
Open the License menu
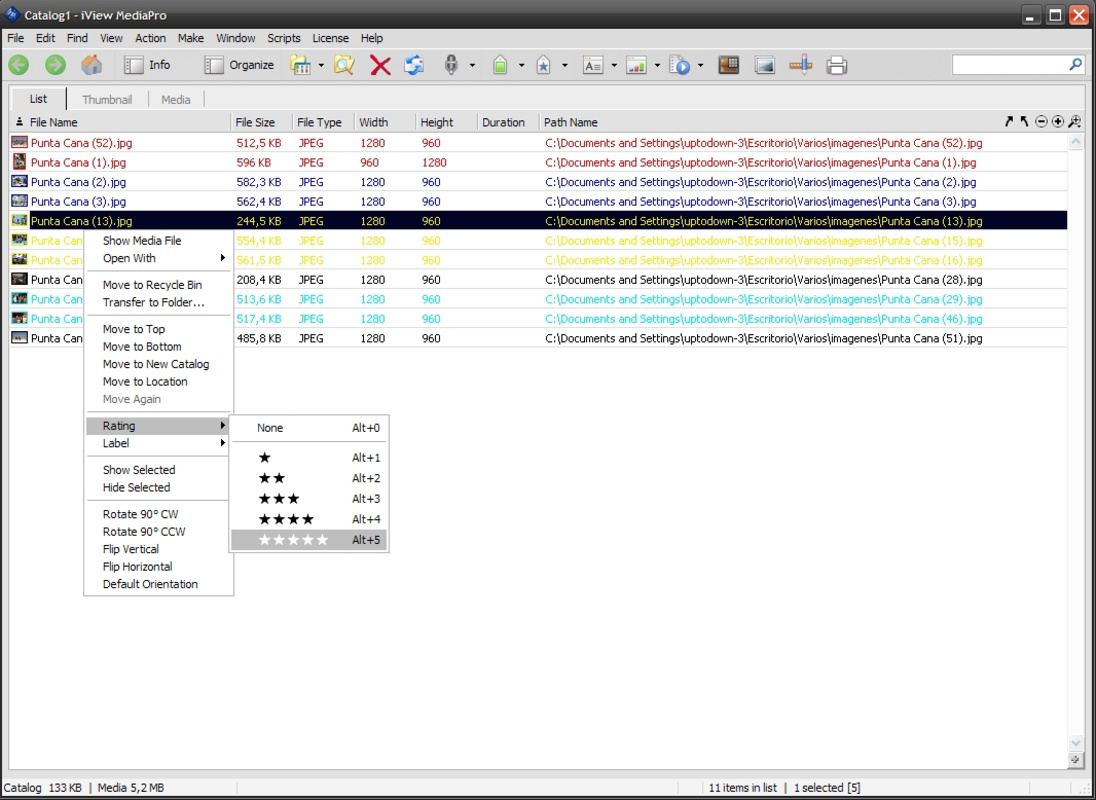330,38
